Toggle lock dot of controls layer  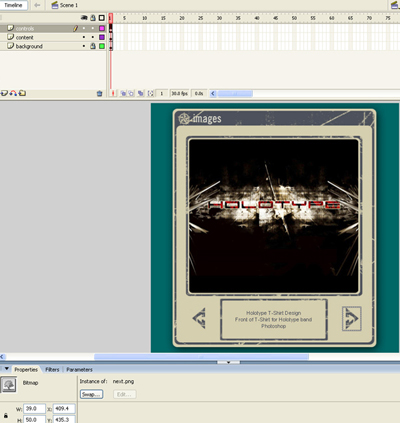click(93, 28)
